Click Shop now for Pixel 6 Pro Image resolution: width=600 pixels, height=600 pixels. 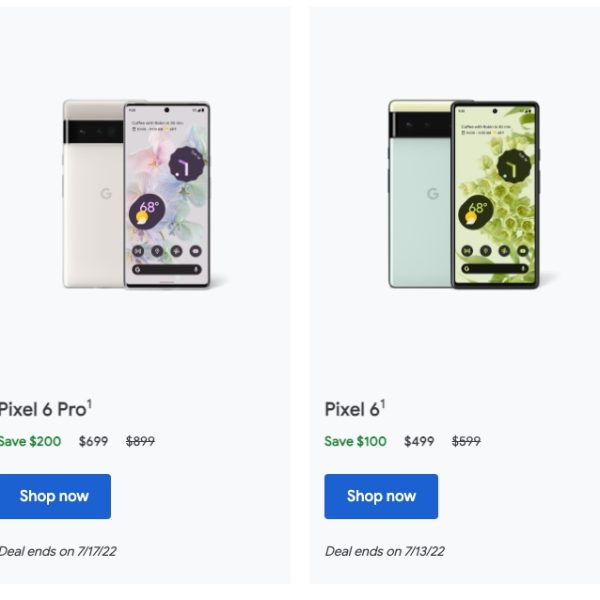(x=54, y=496)
